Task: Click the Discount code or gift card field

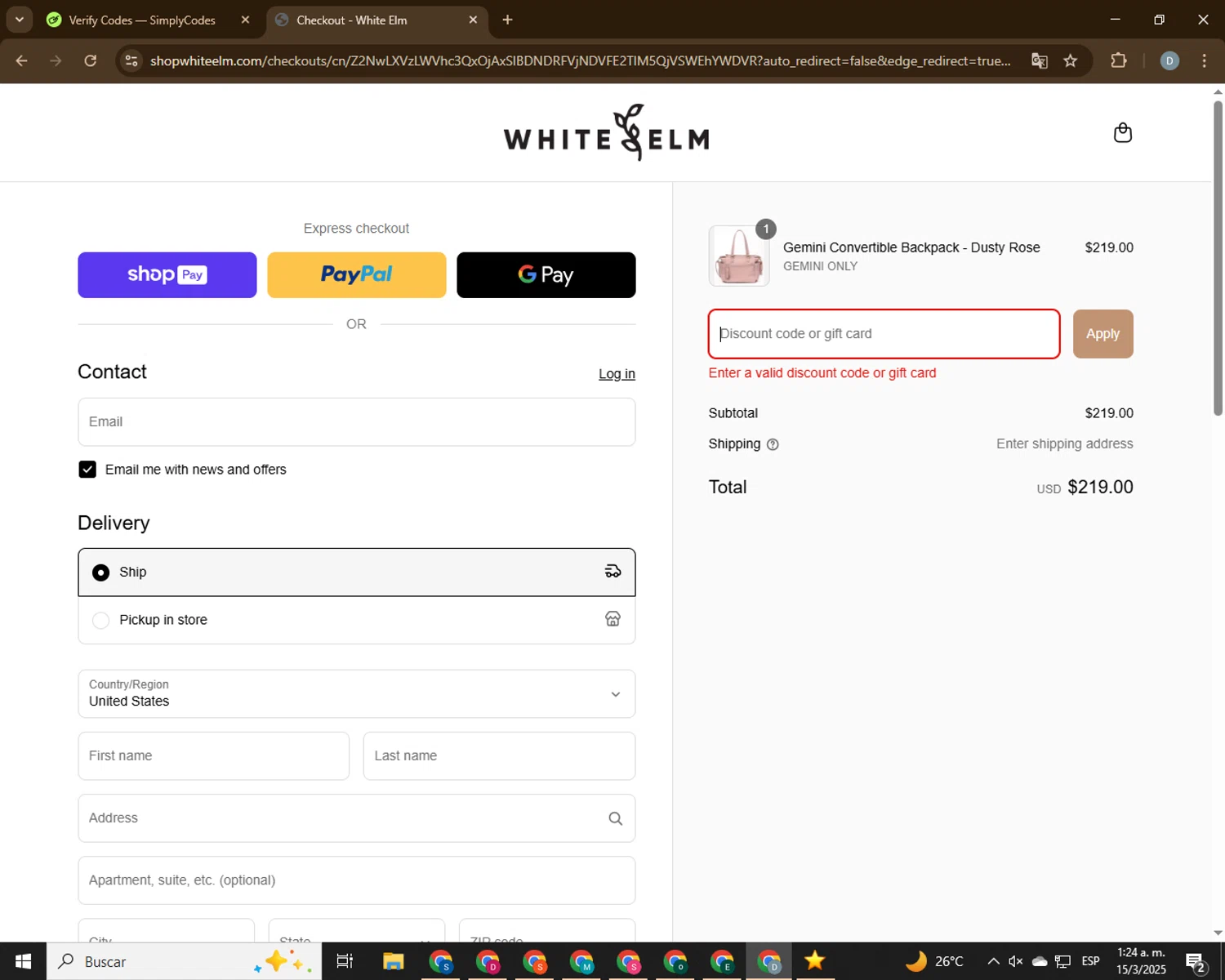Action: coord(884,334)
